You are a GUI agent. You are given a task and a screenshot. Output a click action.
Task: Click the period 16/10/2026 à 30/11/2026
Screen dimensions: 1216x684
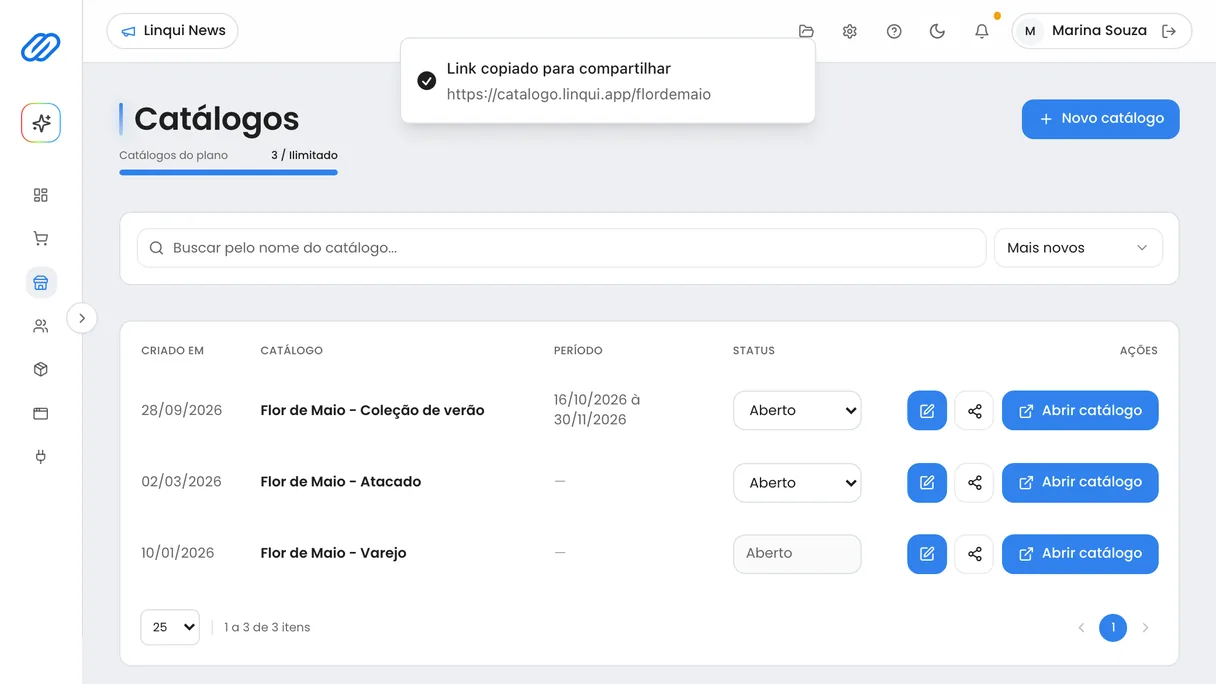pyautogui.click(x=597, y=410)
